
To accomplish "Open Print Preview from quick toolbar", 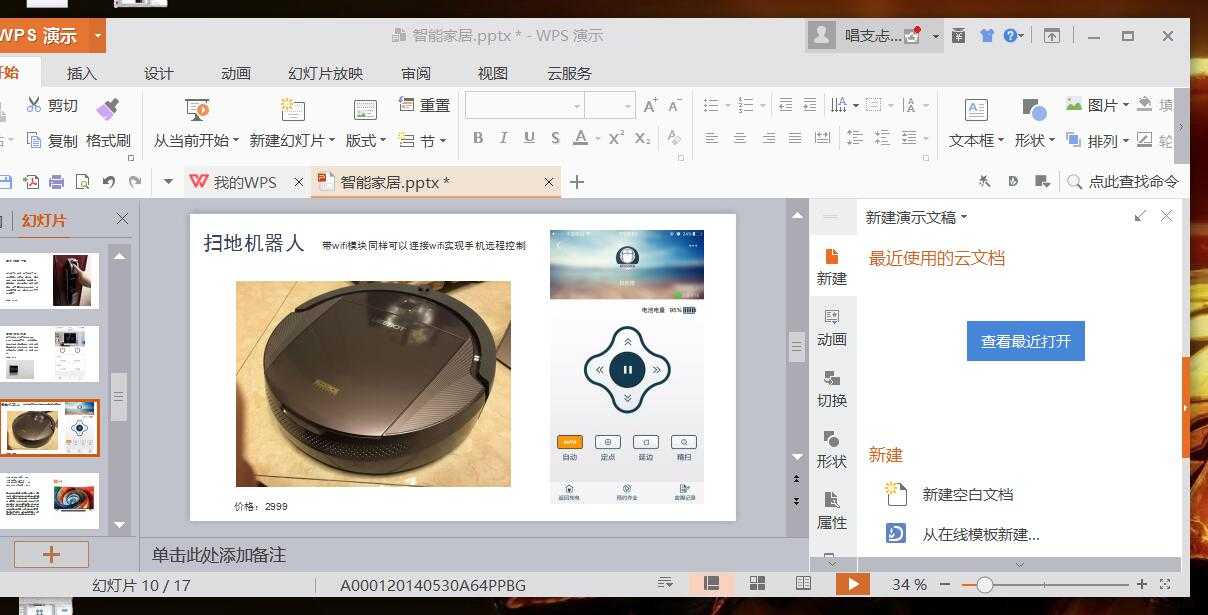I will pyautogui.click(x=83, y=182).
